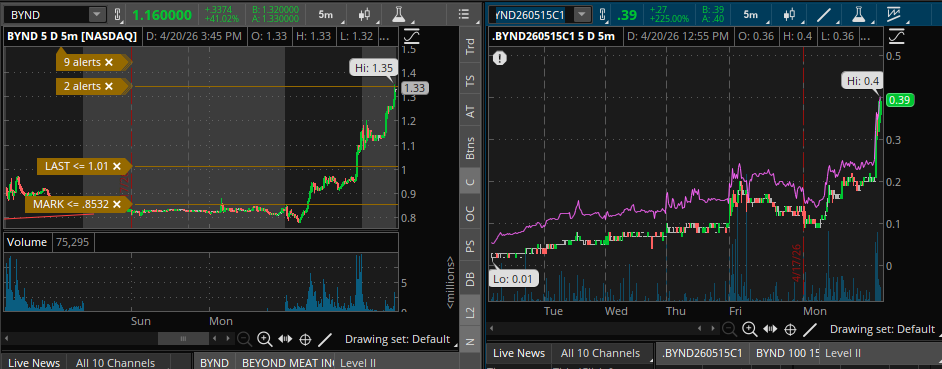Select the LAST <= 1.01 alert label
The height and width of the screenshot is (369, 942).
coord(76,166)
